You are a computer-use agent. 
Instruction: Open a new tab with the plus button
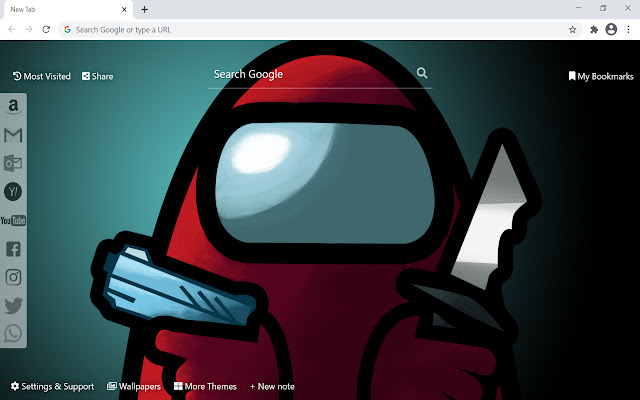point(144,9)
